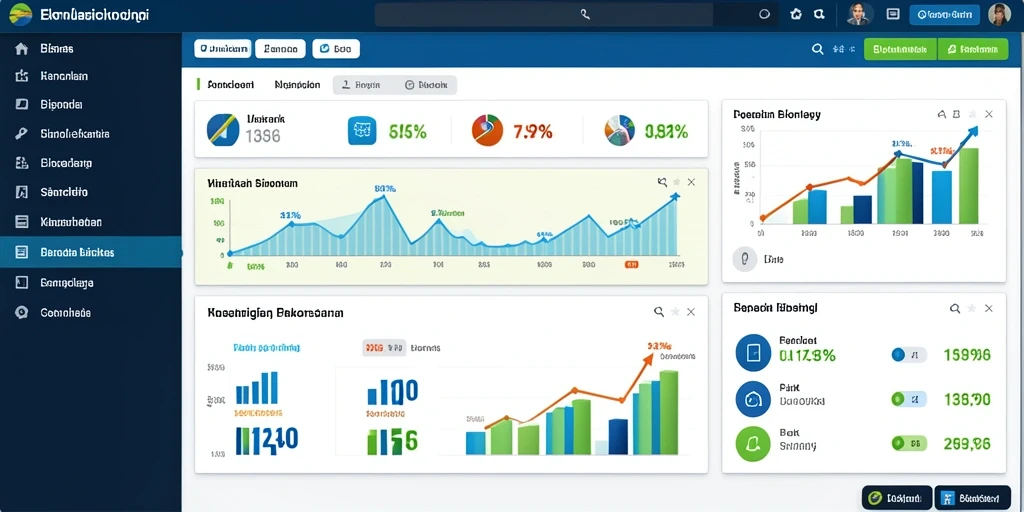This screenshot has width=1024, height=512.
Task: Open the user avatar at the far top-right
Action: click(x=999, y=14)
